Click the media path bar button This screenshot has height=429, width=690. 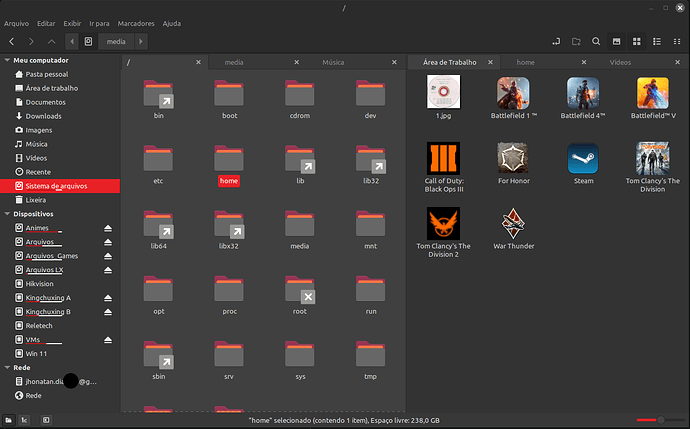tap(116, 41)
